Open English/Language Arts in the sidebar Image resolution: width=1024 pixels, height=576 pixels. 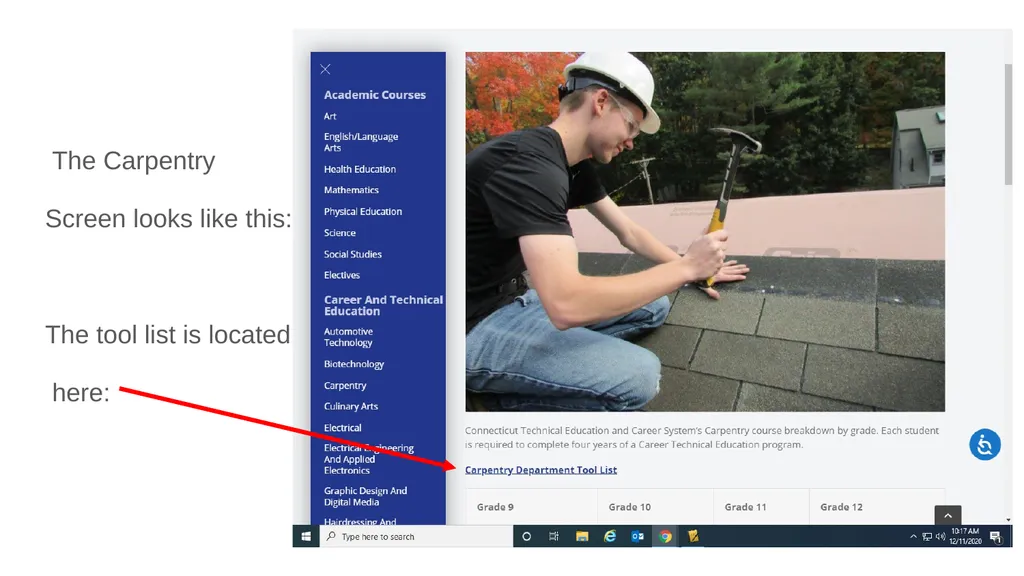pyautogui.click(x=361, y=142)
